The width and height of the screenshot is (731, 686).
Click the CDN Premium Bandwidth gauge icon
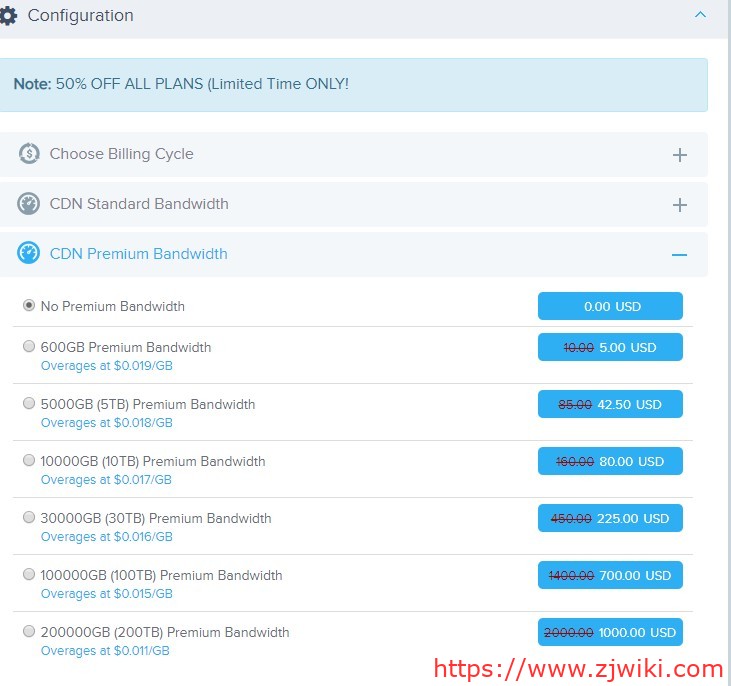click(x=29, y=254)
